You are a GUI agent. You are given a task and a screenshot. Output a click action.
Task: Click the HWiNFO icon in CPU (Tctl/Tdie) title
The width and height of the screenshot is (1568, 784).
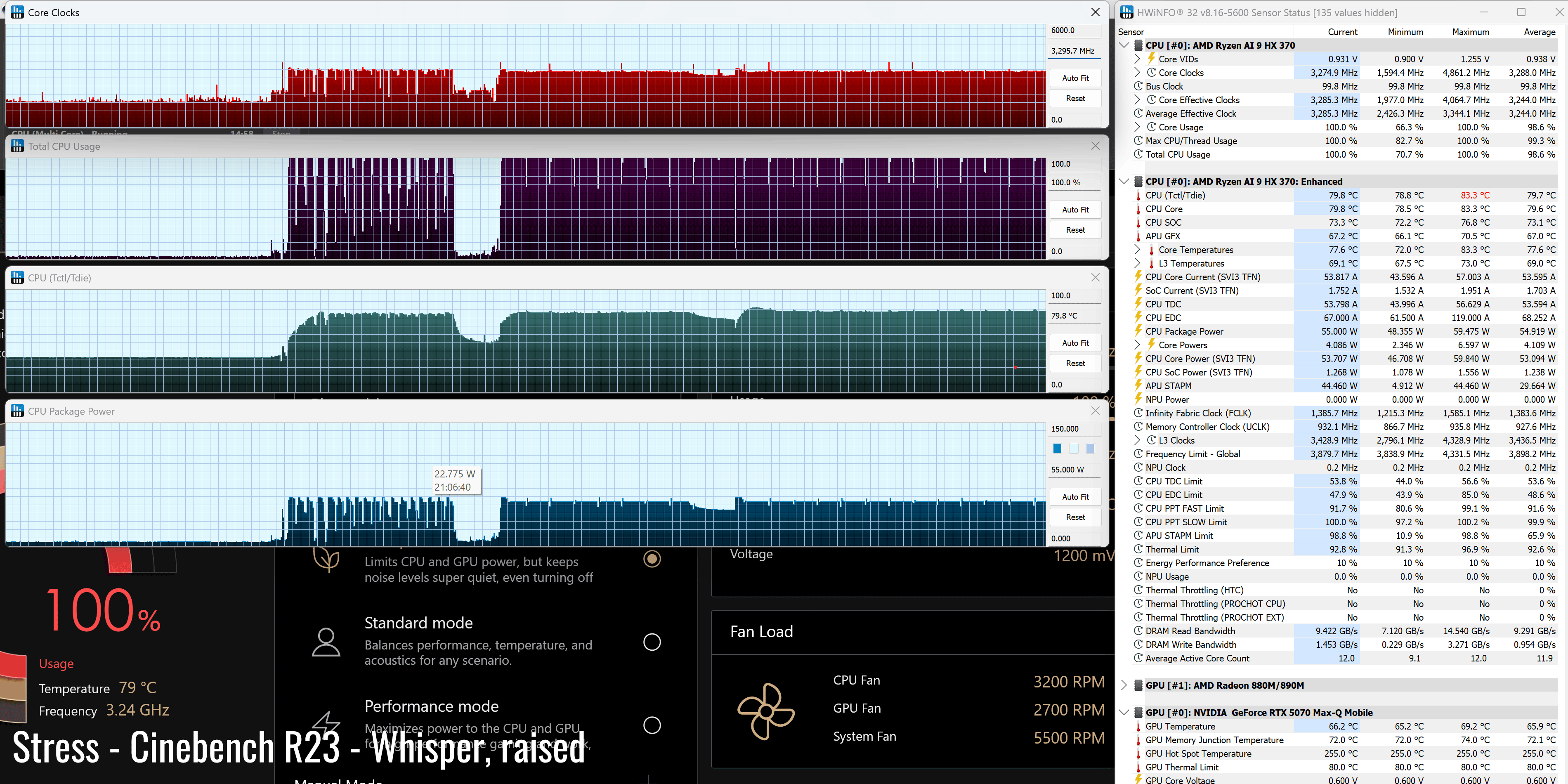17,278
